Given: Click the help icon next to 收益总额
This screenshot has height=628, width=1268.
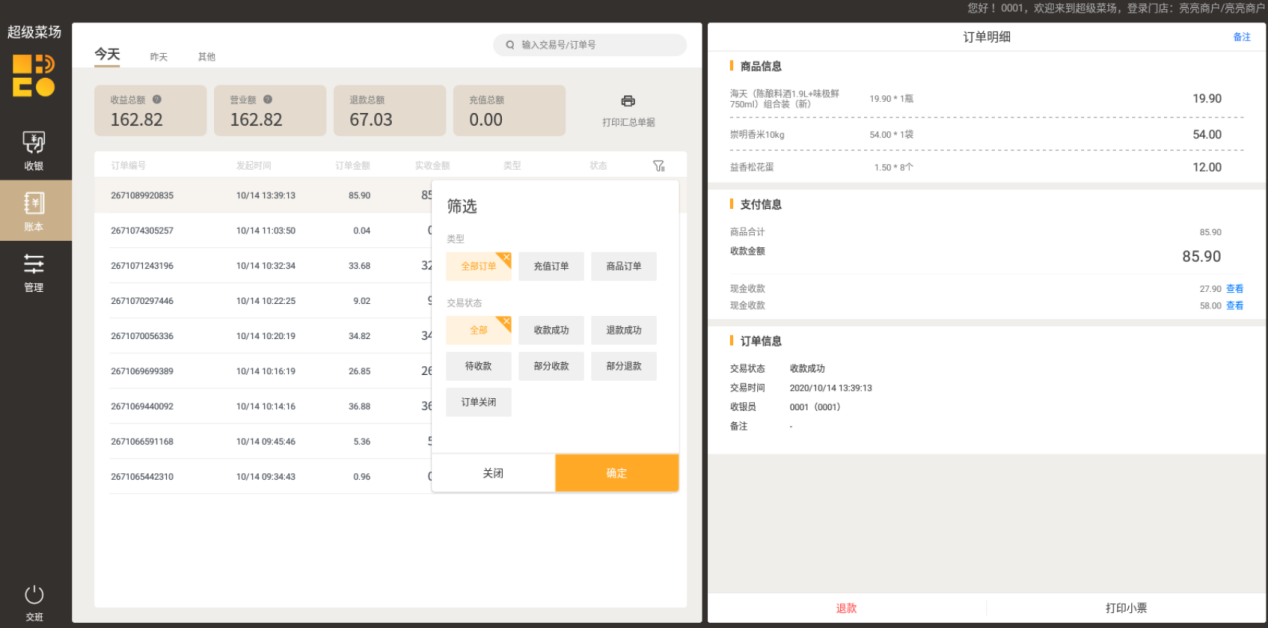Looking at the screenshot, I should (x=157, y=99).
